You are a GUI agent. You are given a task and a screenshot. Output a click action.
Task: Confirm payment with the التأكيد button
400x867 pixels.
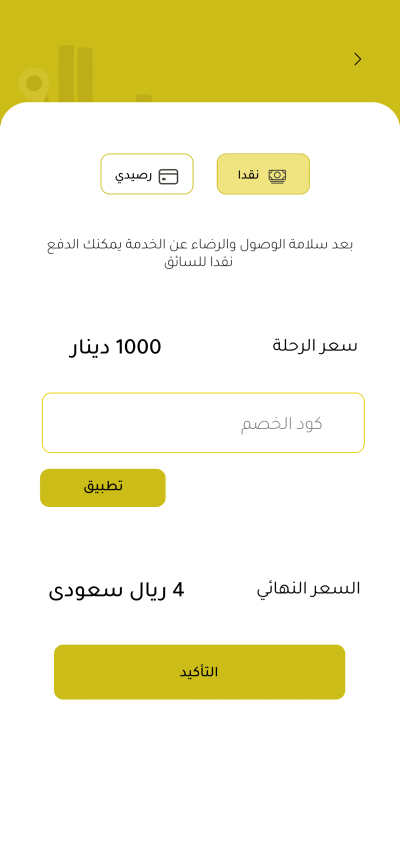click(199, 671)
